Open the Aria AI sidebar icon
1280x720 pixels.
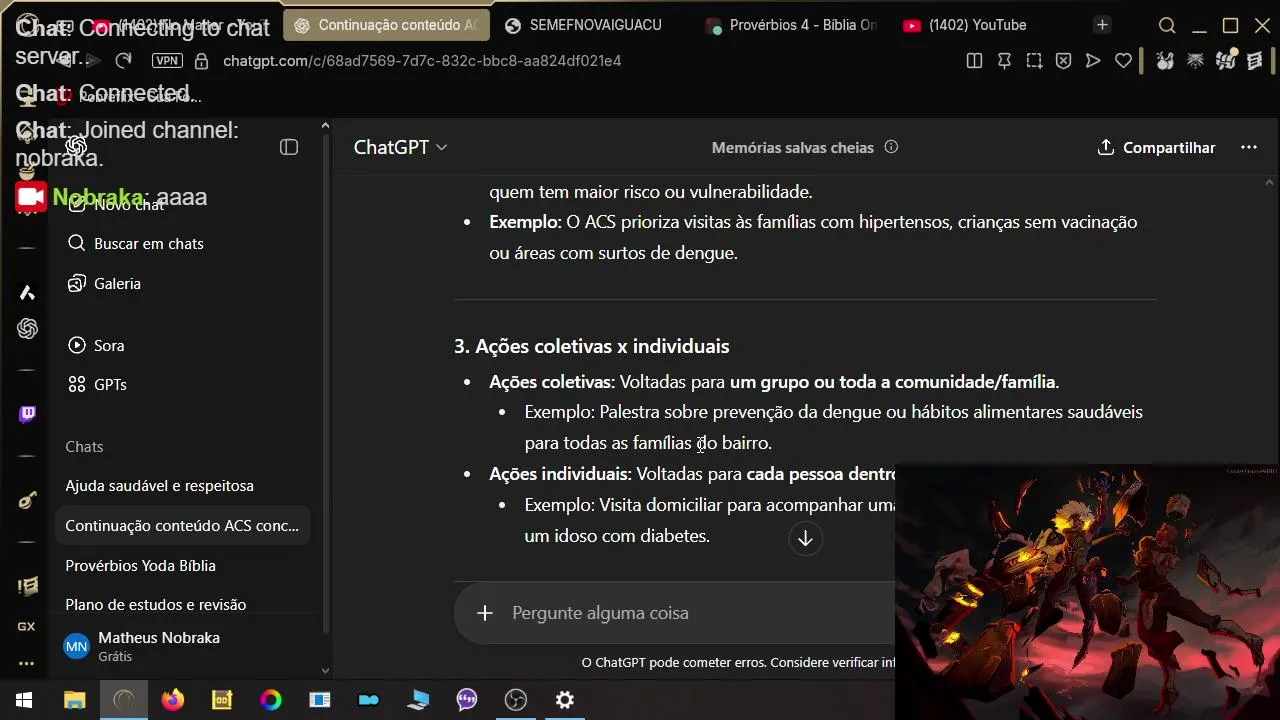point(27,292)
